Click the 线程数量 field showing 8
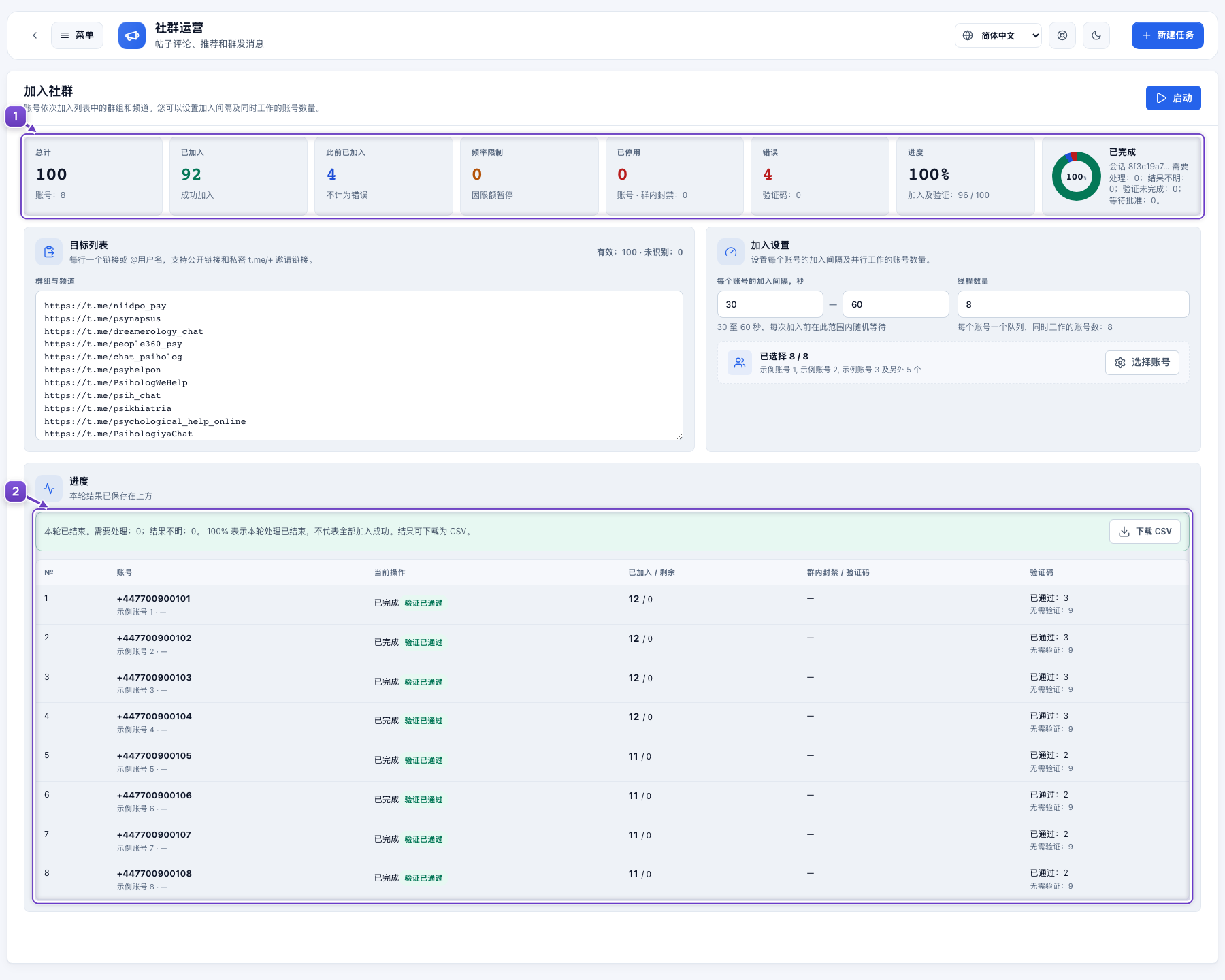 (x=1073, y=304)
